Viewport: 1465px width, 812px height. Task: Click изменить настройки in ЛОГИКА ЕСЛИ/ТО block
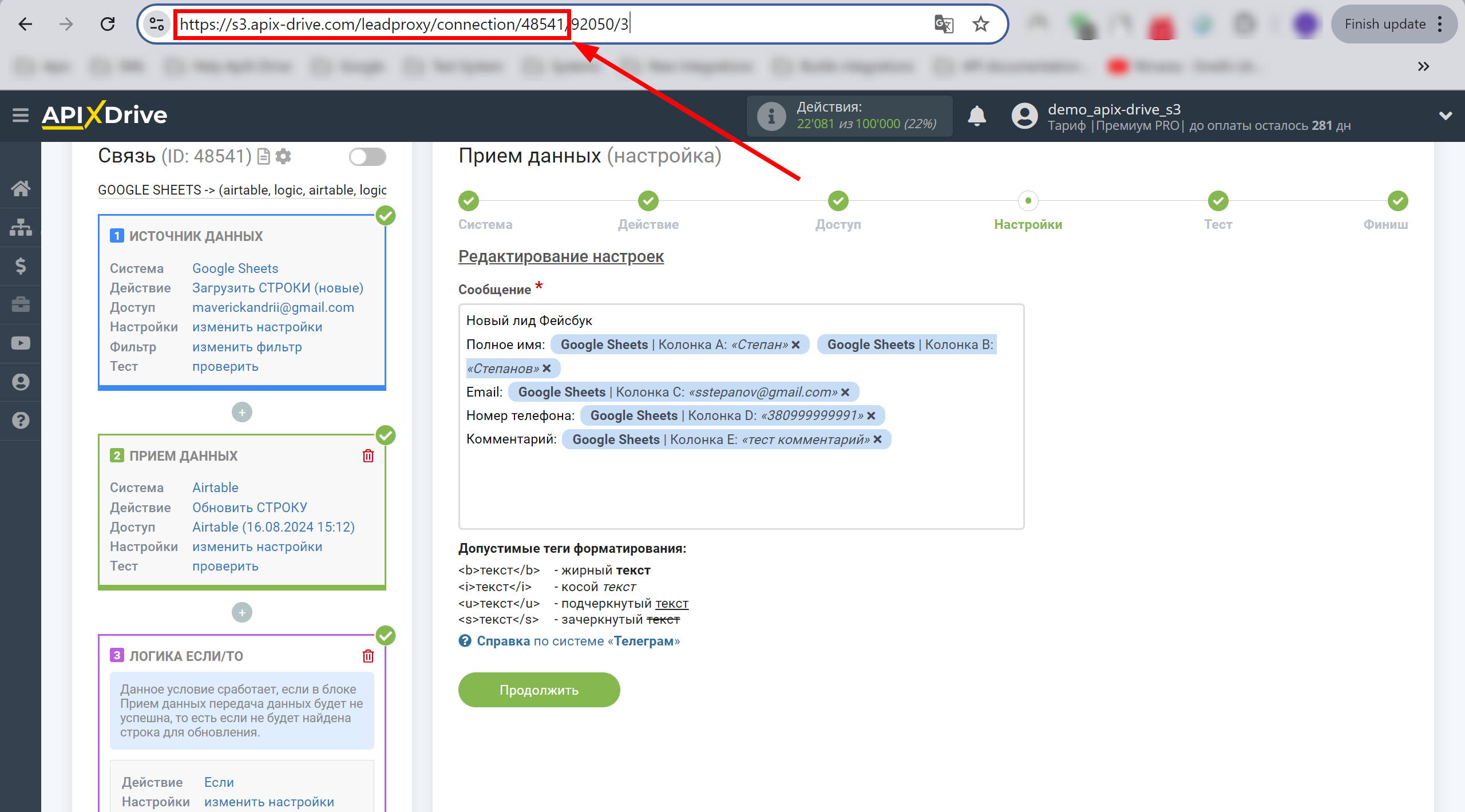(269, 802)
